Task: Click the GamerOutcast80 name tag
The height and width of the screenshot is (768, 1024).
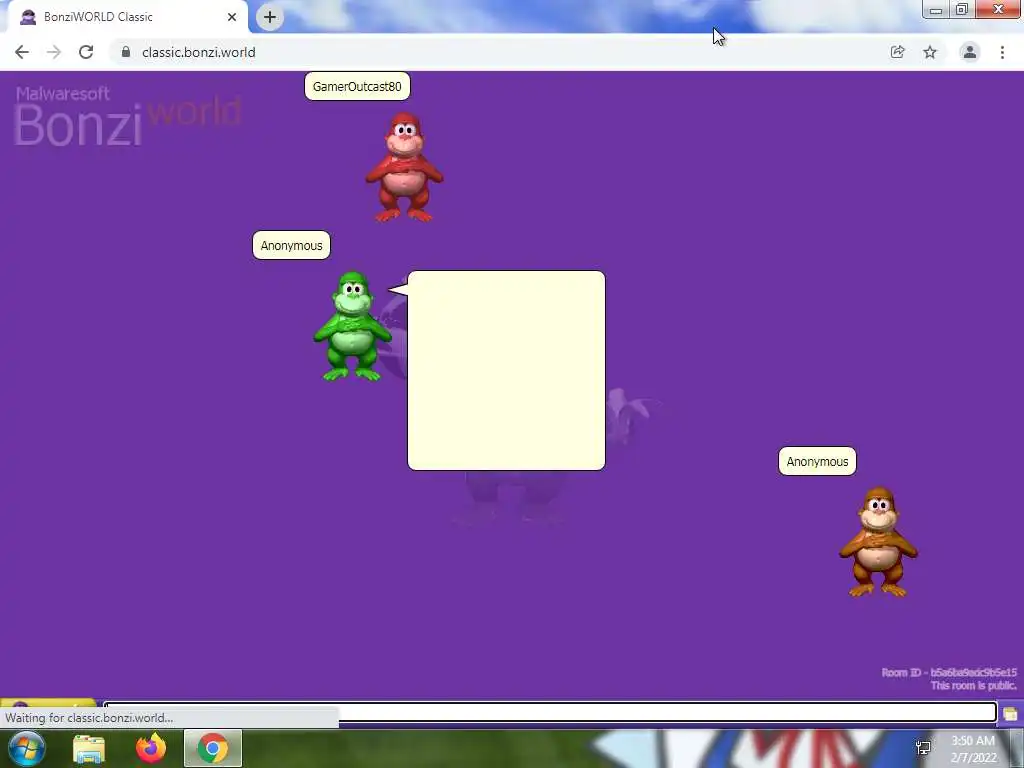Action: [357, 86]
